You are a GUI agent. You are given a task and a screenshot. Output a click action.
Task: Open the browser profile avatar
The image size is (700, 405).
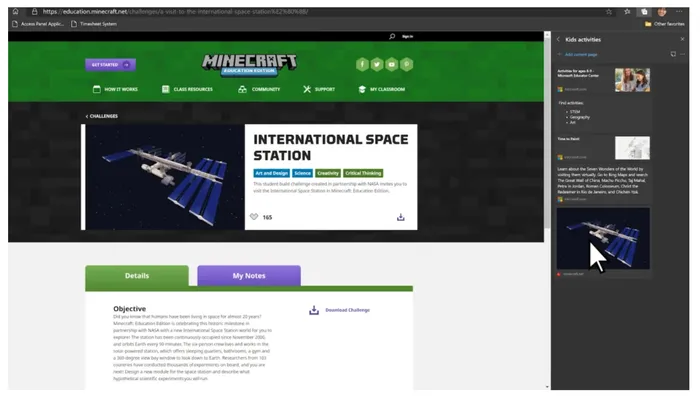point(662,12)
